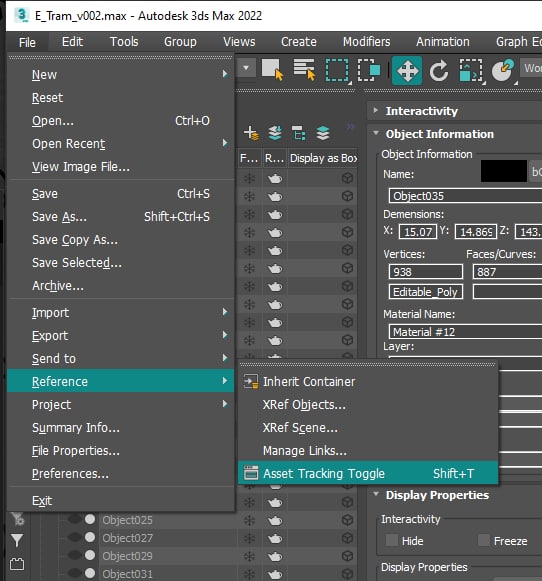Click the black object color swatch
The image size is (542, 581).
(x=503, y=171)
